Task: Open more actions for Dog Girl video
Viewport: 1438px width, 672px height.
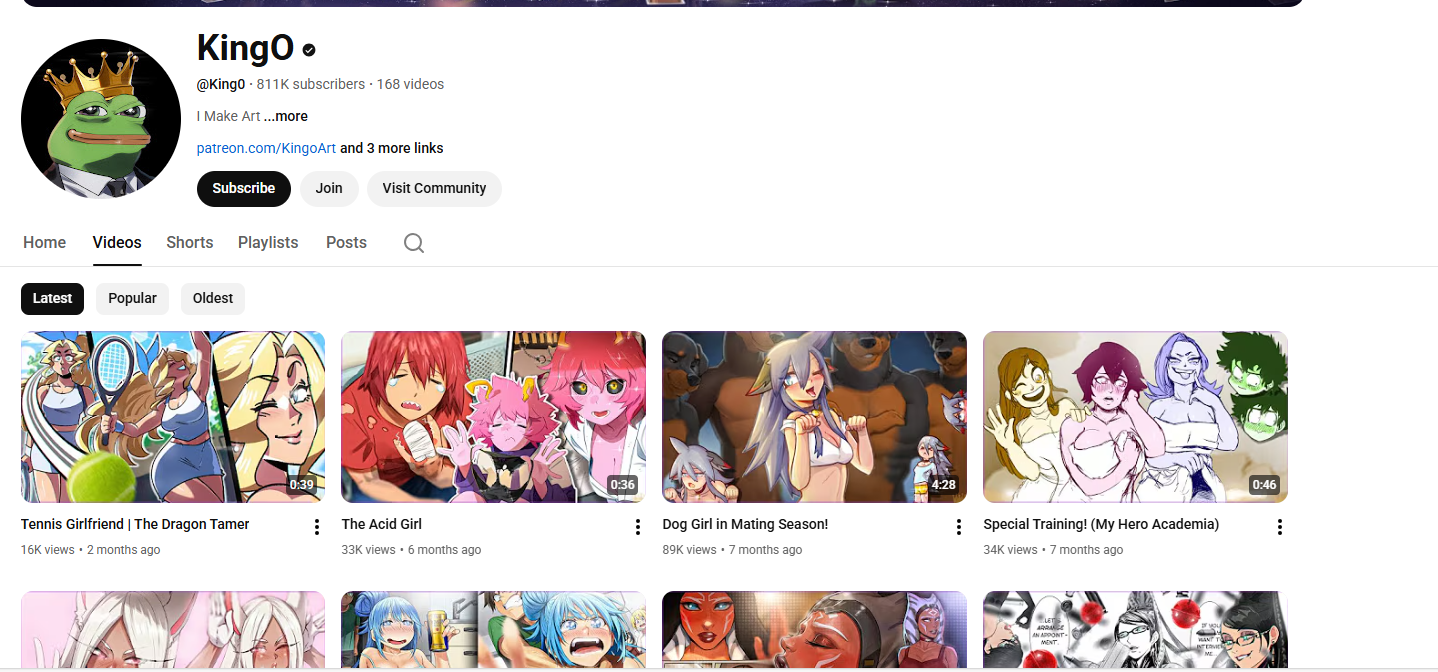Action: click(959, 527)
